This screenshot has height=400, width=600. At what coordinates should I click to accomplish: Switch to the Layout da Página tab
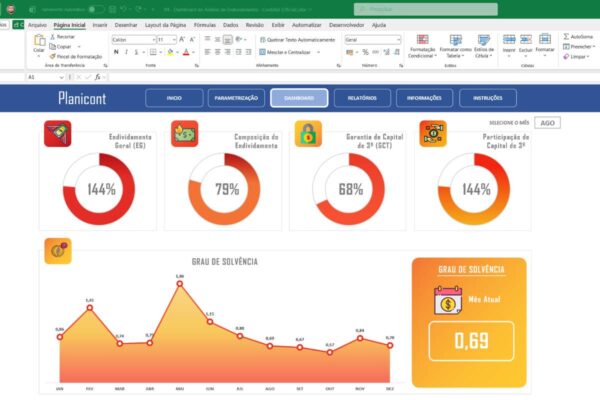[165, 25]
